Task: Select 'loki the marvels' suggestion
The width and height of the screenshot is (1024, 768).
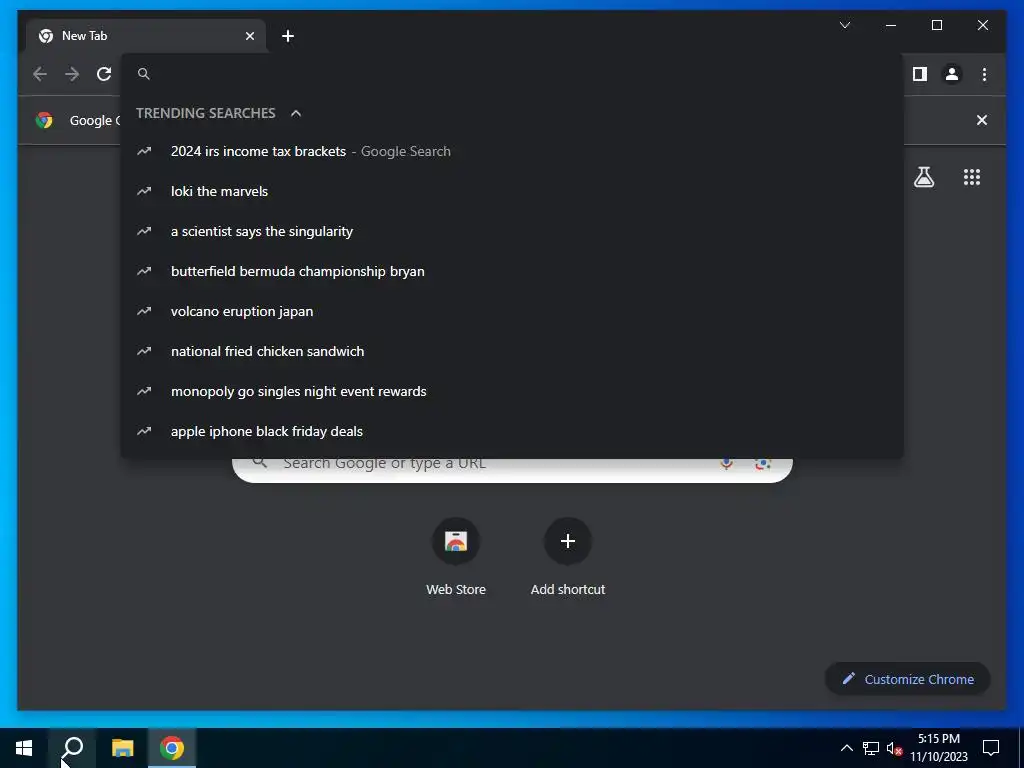Action: [x=512, y=191]
